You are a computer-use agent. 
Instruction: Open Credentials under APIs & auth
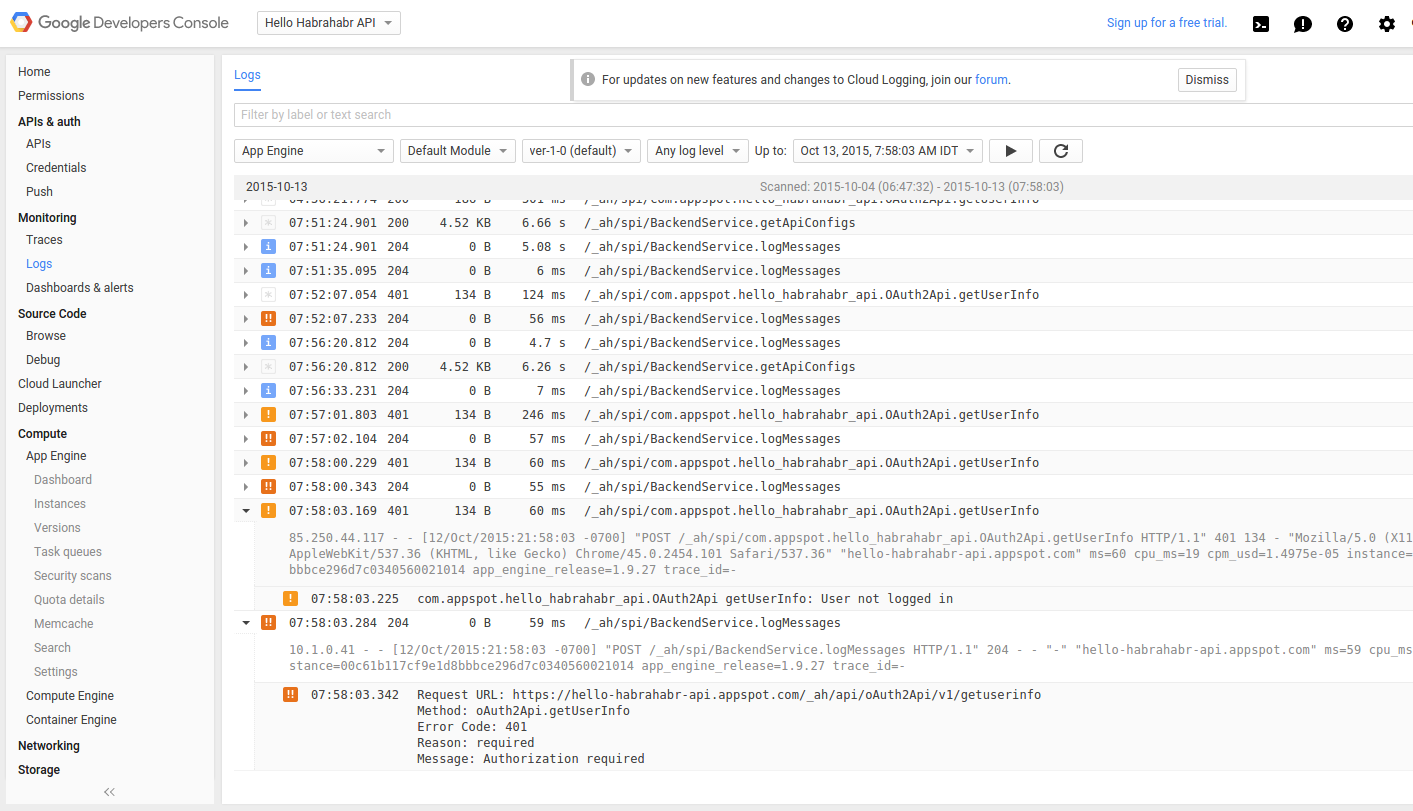[56, 168]
